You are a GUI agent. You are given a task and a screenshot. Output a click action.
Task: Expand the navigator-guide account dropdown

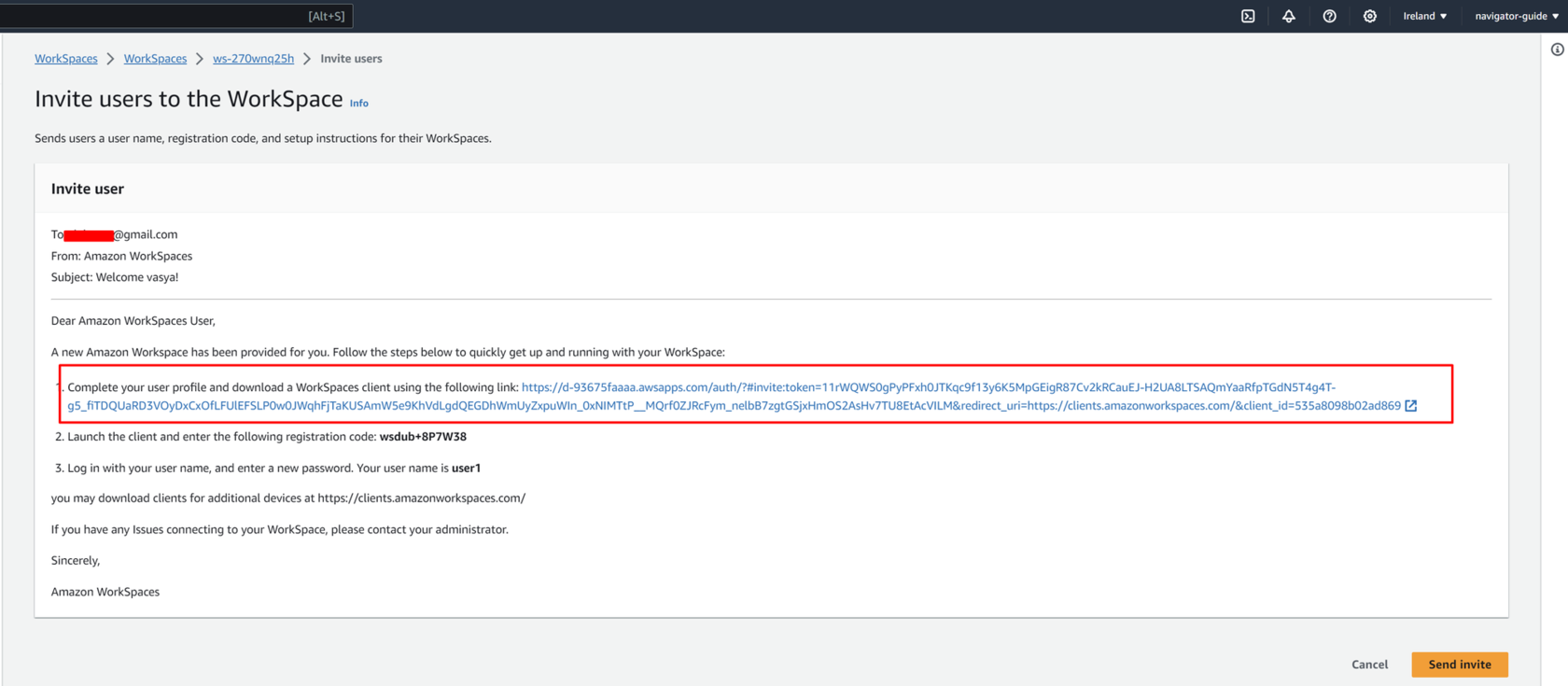click(x=1517, y=16)
